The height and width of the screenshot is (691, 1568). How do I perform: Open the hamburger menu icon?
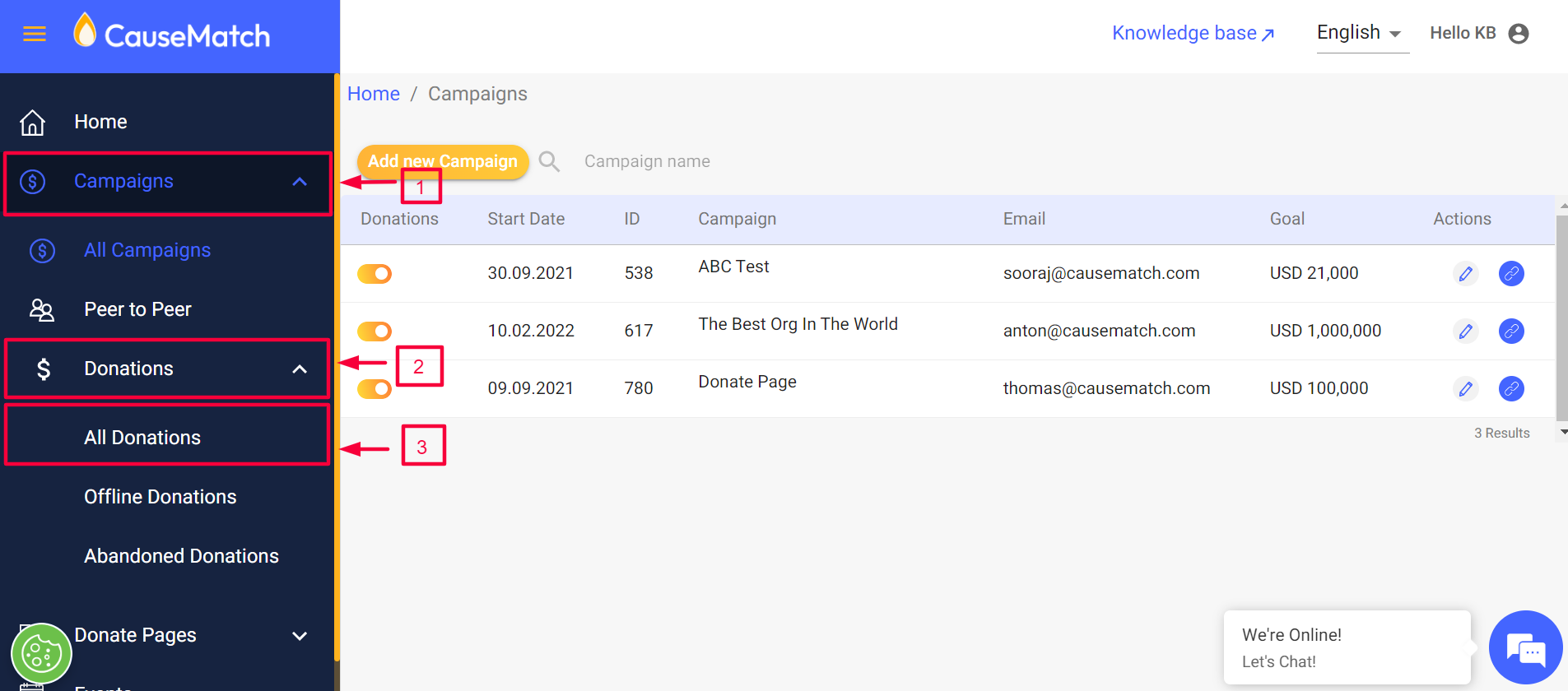[x=35, y=34]
